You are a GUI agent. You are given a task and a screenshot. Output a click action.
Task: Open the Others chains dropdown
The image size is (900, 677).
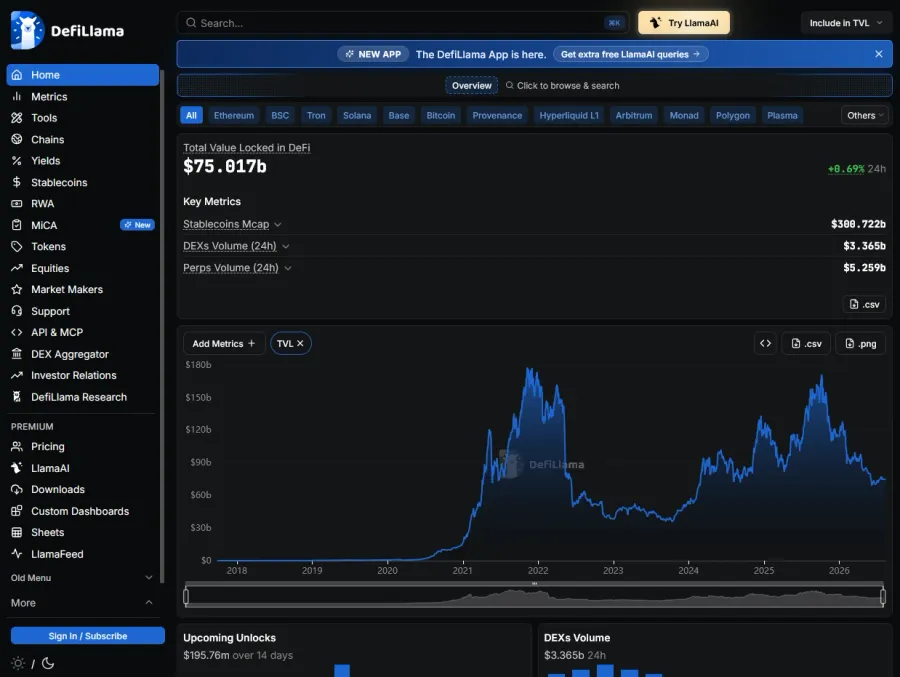(x=864, y=115)
